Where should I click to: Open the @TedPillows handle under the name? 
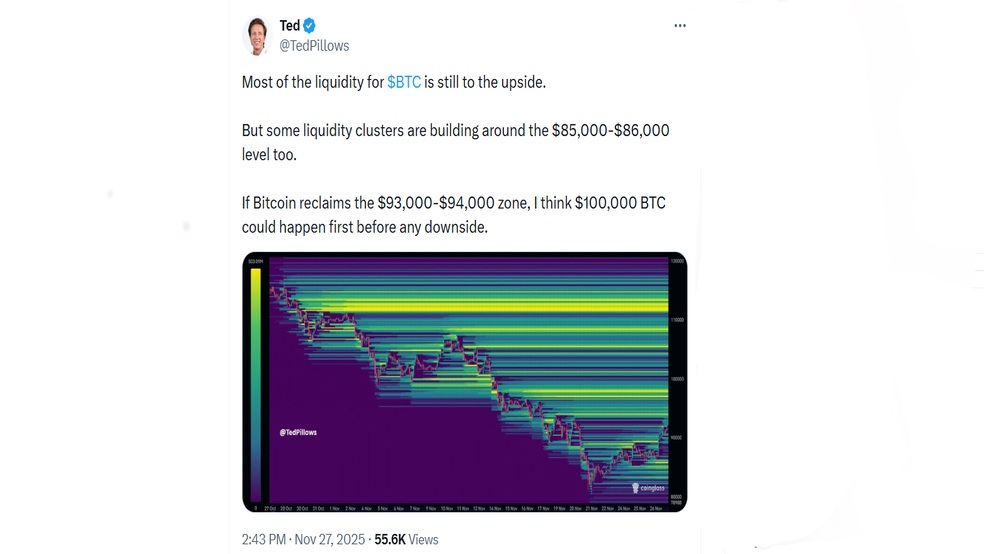314,45
